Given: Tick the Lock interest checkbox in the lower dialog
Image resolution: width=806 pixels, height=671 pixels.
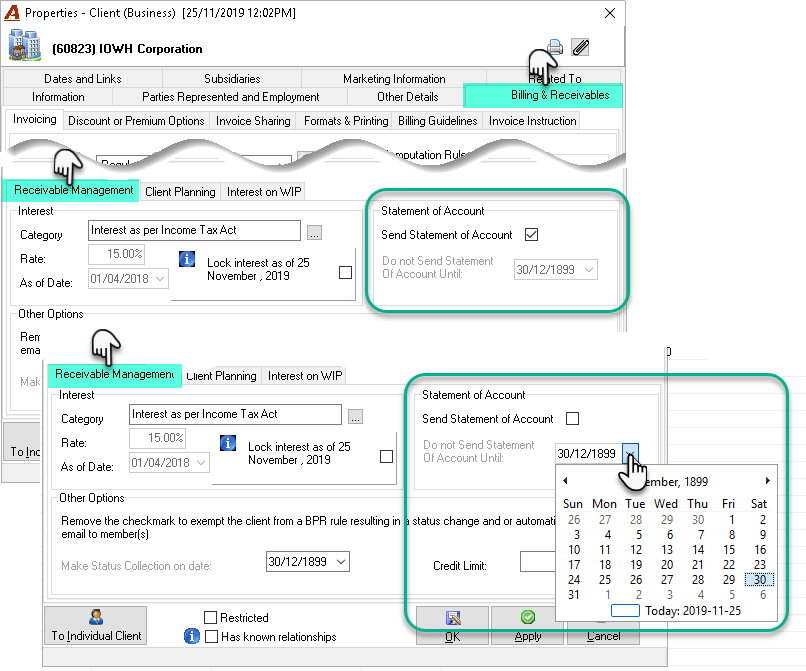Looking at the screenshot, I should pos(387,456).
